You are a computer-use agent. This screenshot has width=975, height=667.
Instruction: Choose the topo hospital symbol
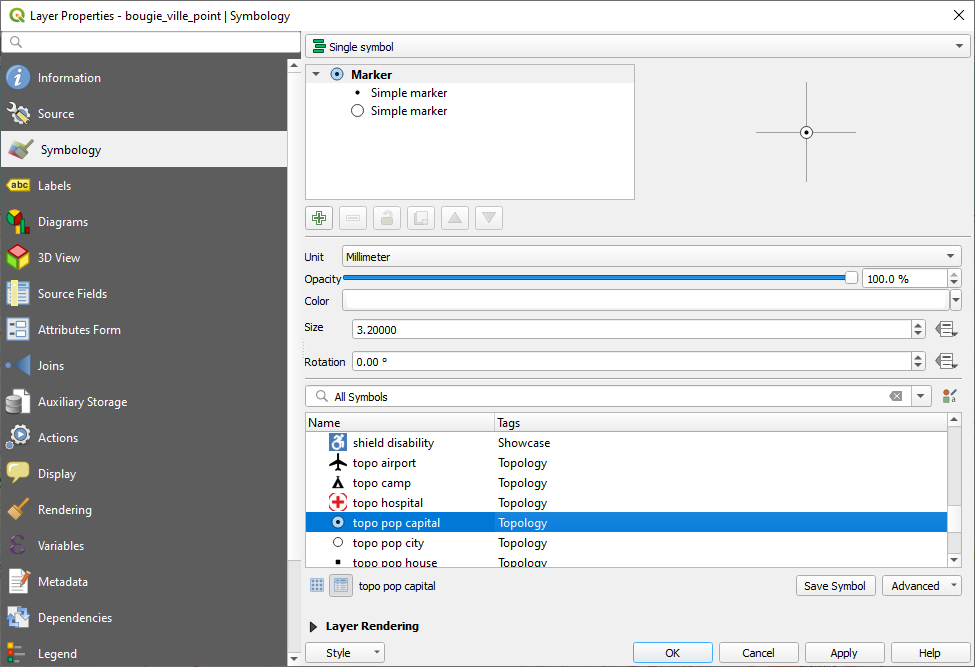click(x=387, y=503)
